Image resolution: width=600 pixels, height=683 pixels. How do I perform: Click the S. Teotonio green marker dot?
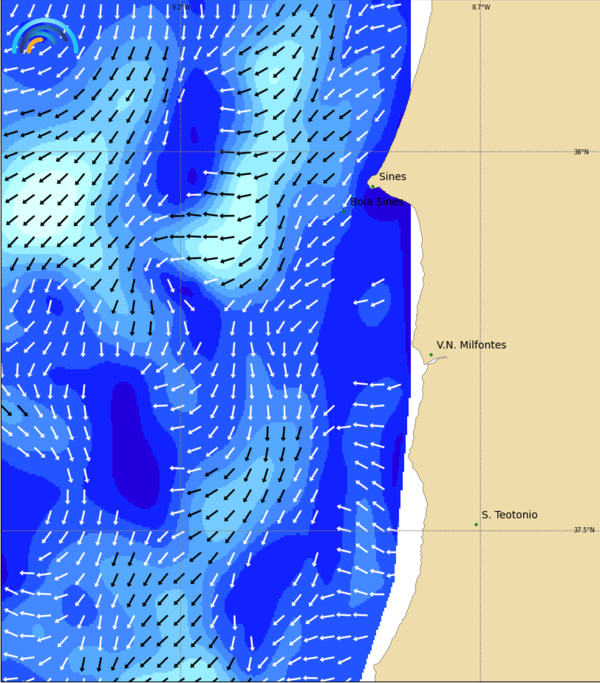tap(476, 524)
